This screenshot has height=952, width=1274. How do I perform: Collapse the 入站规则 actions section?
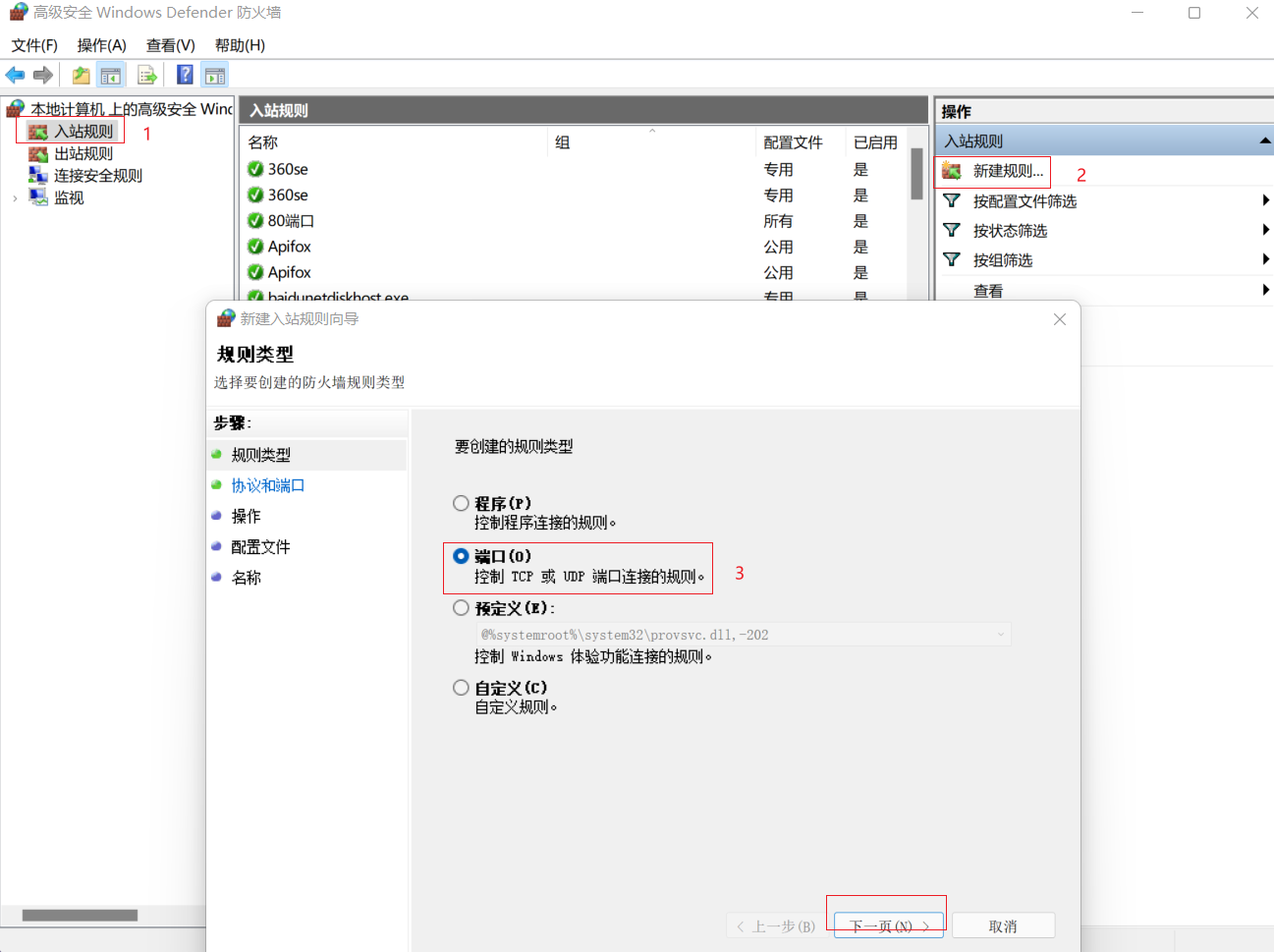(x=1265, y=141)
